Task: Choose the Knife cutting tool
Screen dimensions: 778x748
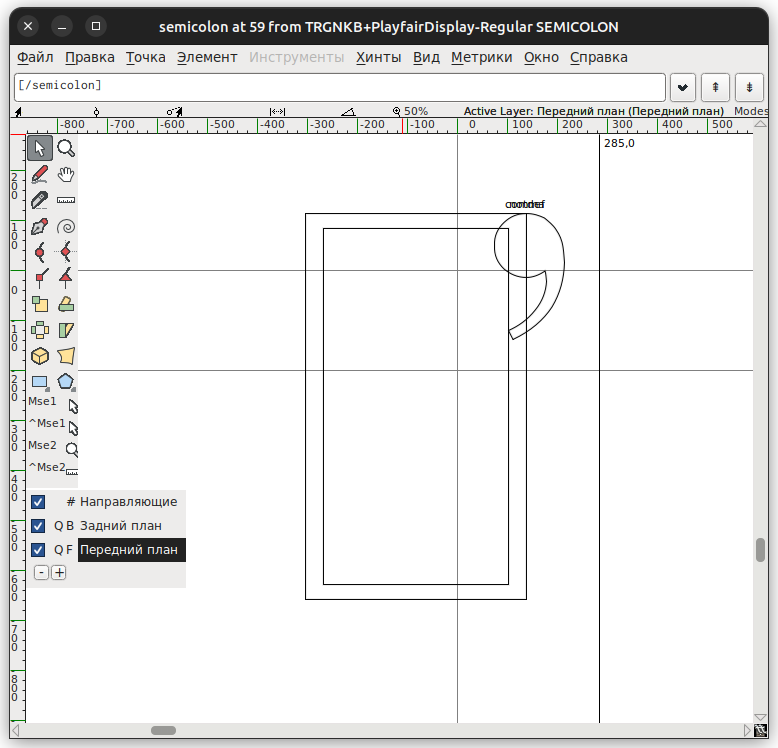Action: pyautogui.click(x=40, y=201)
